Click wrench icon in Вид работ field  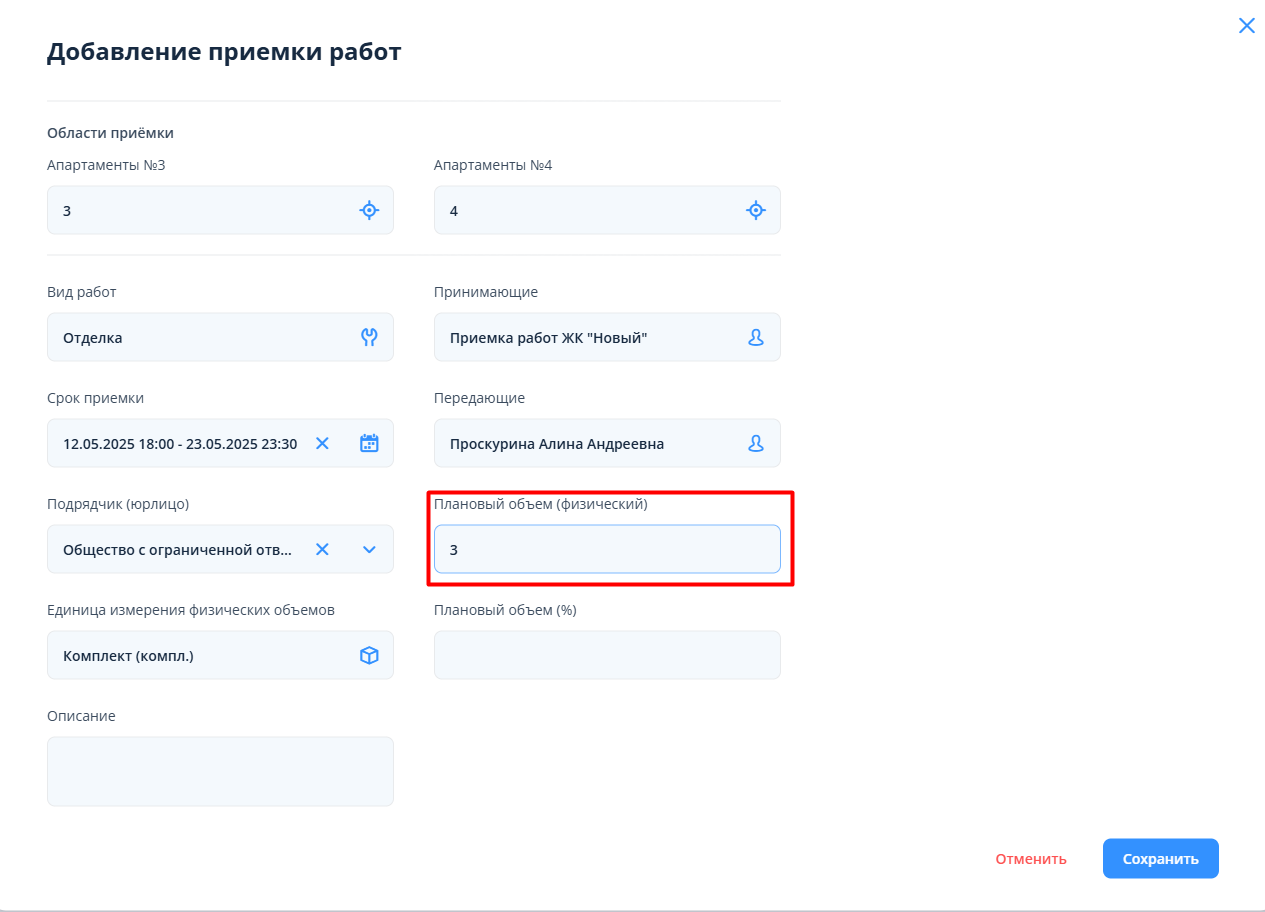click(x=369, y=337)
